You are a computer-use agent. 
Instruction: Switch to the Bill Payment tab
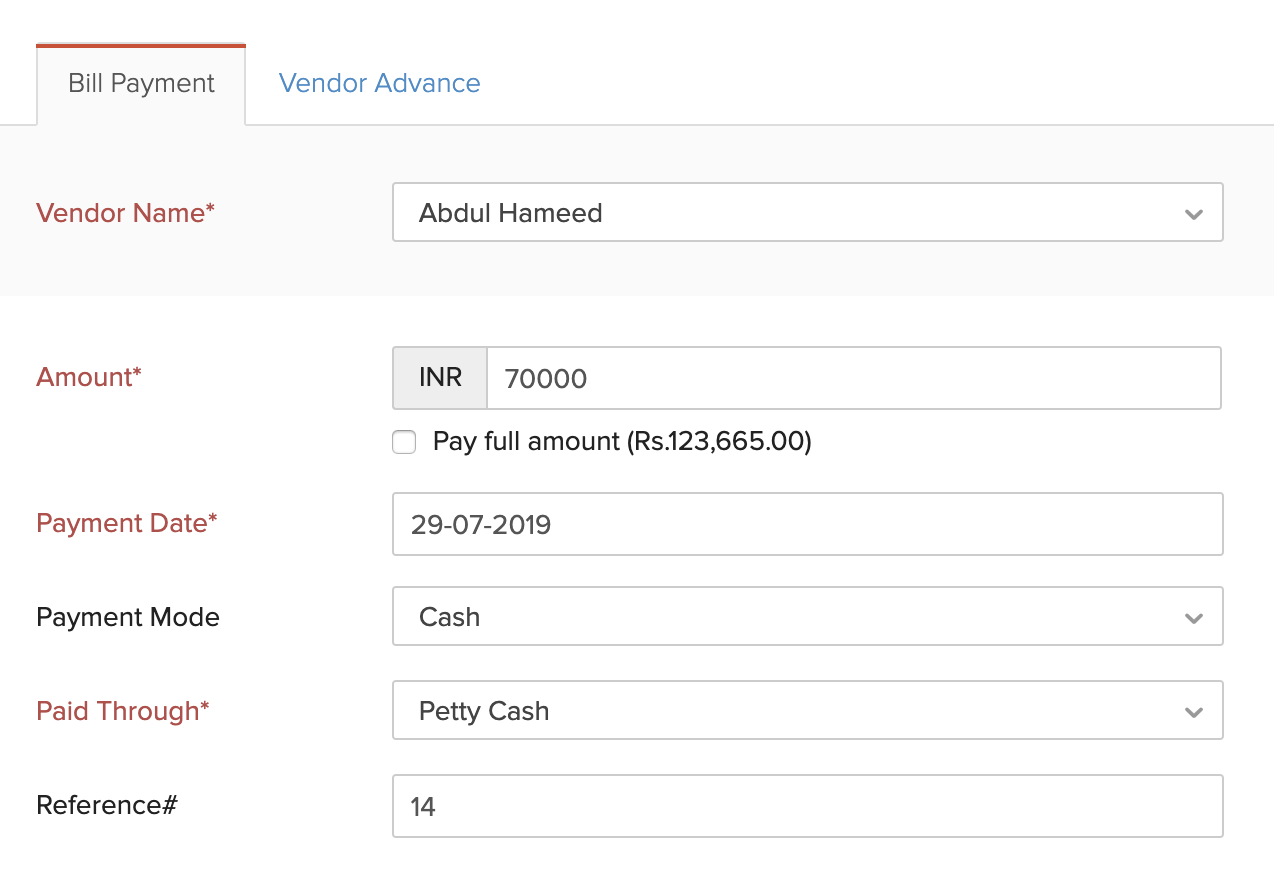click(141, 83)
